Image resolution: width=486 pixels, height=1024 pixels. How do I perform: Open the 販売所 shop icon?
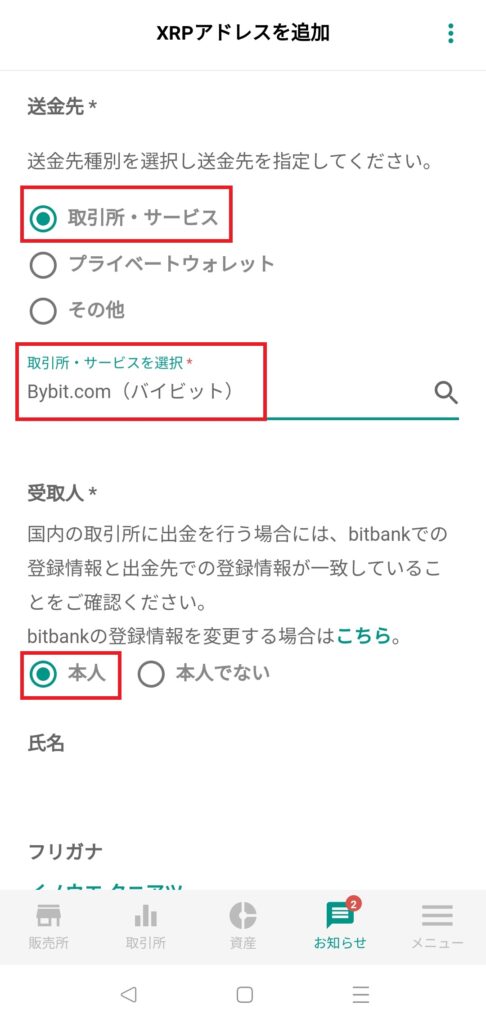(49, 916)
